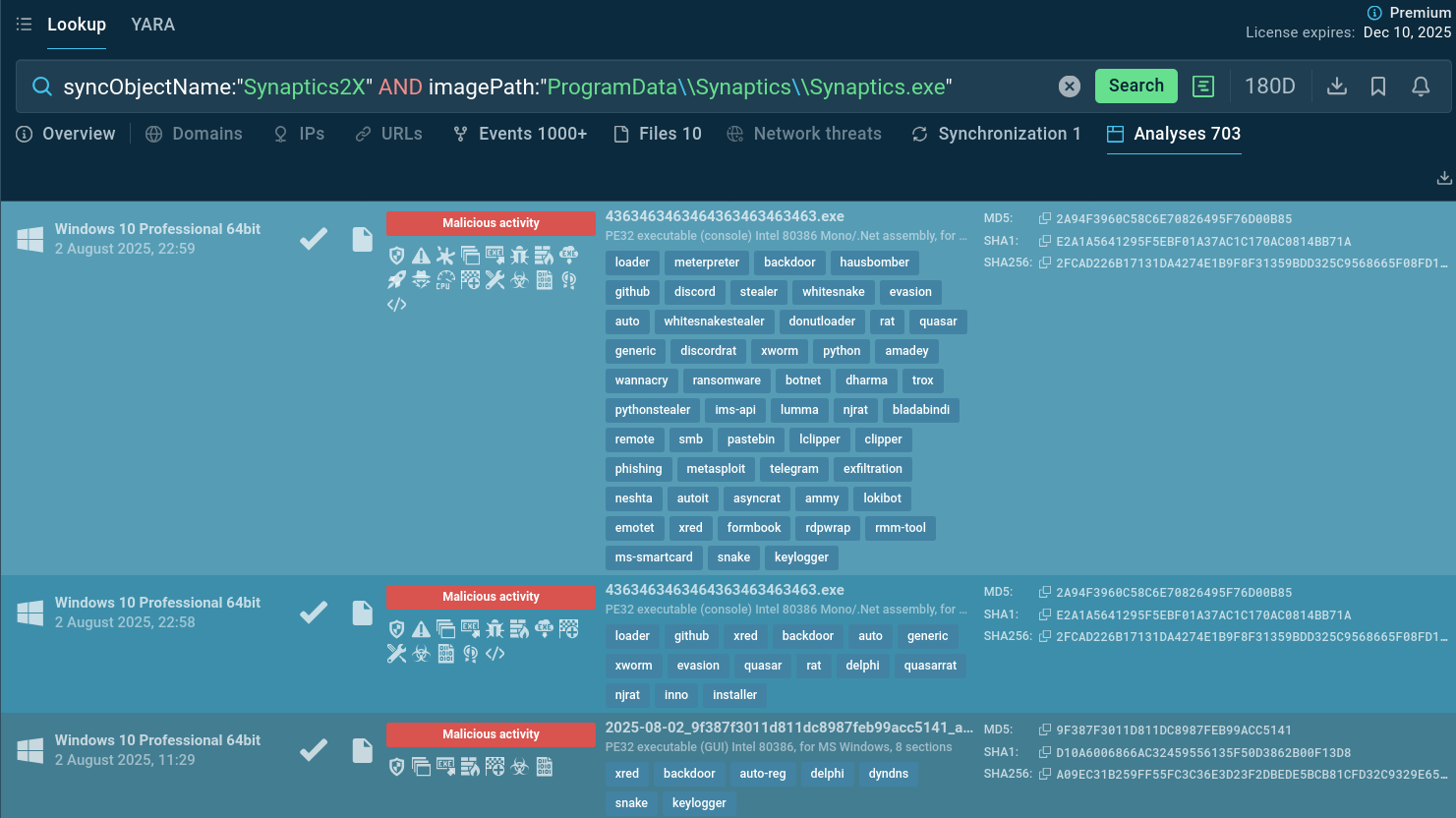Screen dimensions: 1456x818
Task: Click into the search query field
Action: [551, 87]
